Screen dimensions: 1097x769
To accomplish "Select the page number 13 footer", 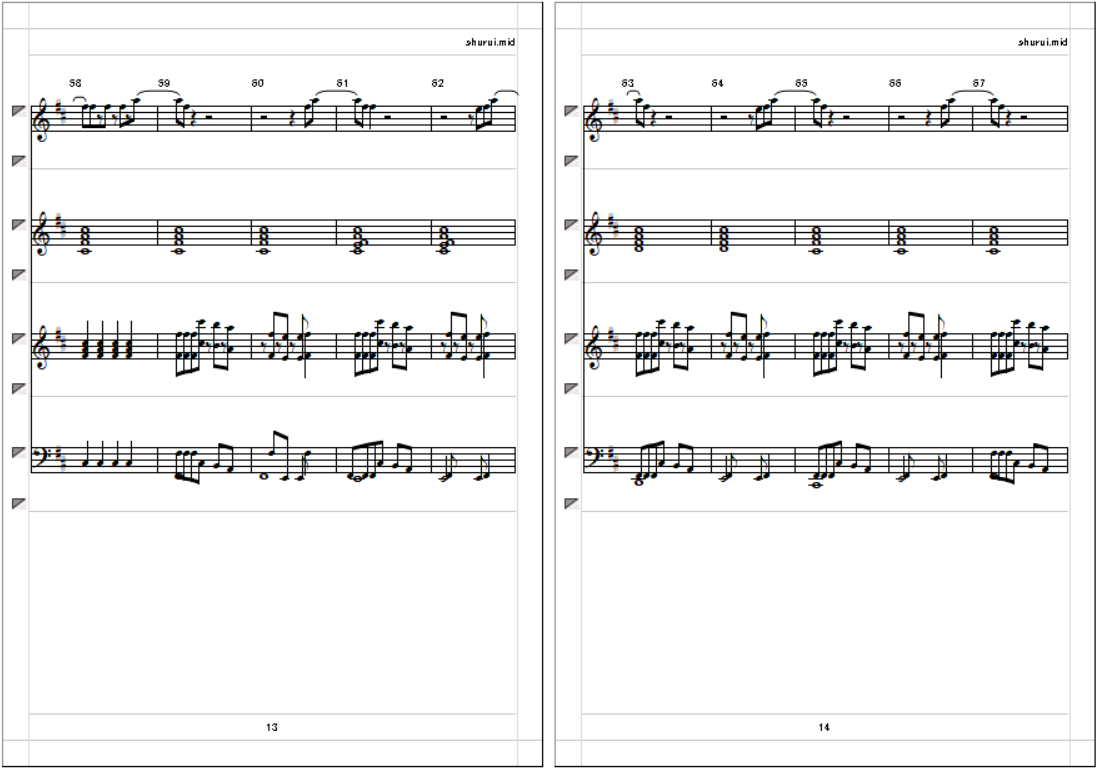I will point(271,727).
